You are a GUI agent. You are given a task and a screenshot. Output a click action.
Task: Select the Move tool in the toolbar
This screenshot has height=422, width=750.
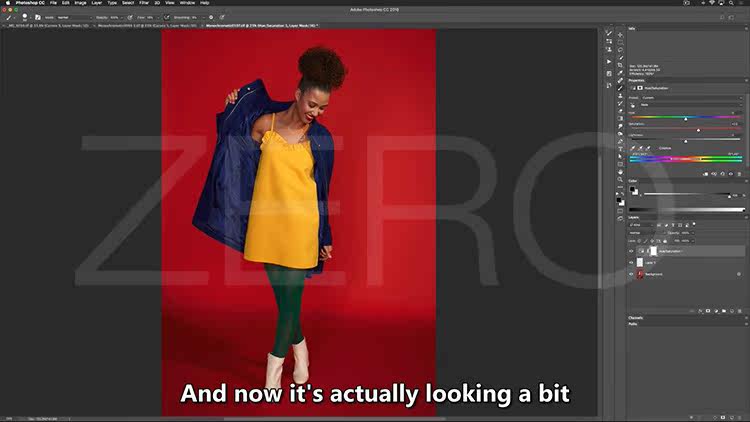tap(620, 35)
